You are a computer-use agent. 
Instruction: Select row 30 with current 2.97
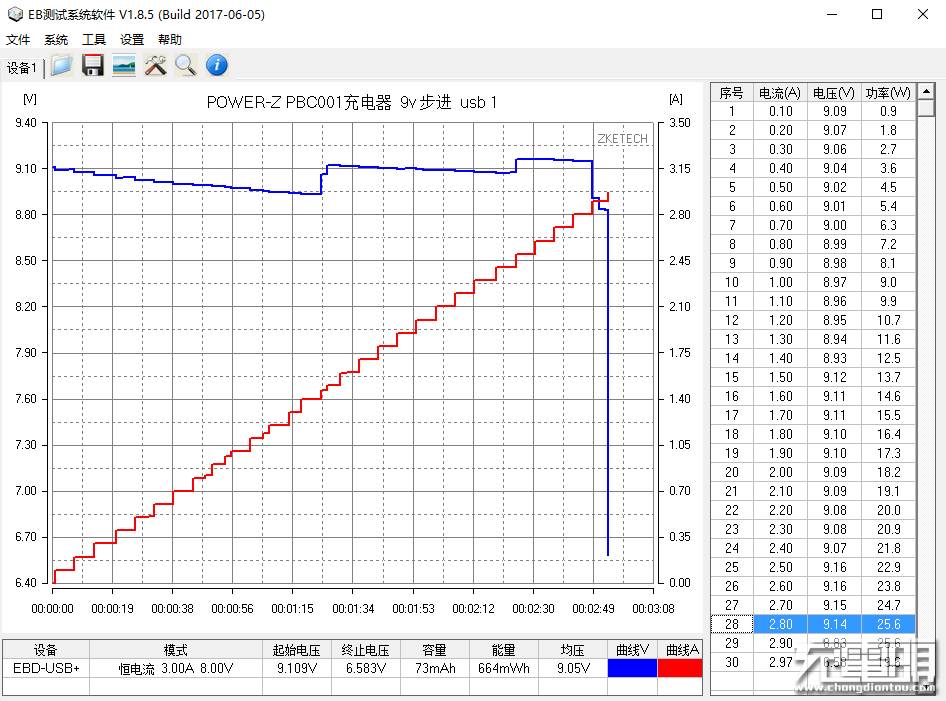813,662
